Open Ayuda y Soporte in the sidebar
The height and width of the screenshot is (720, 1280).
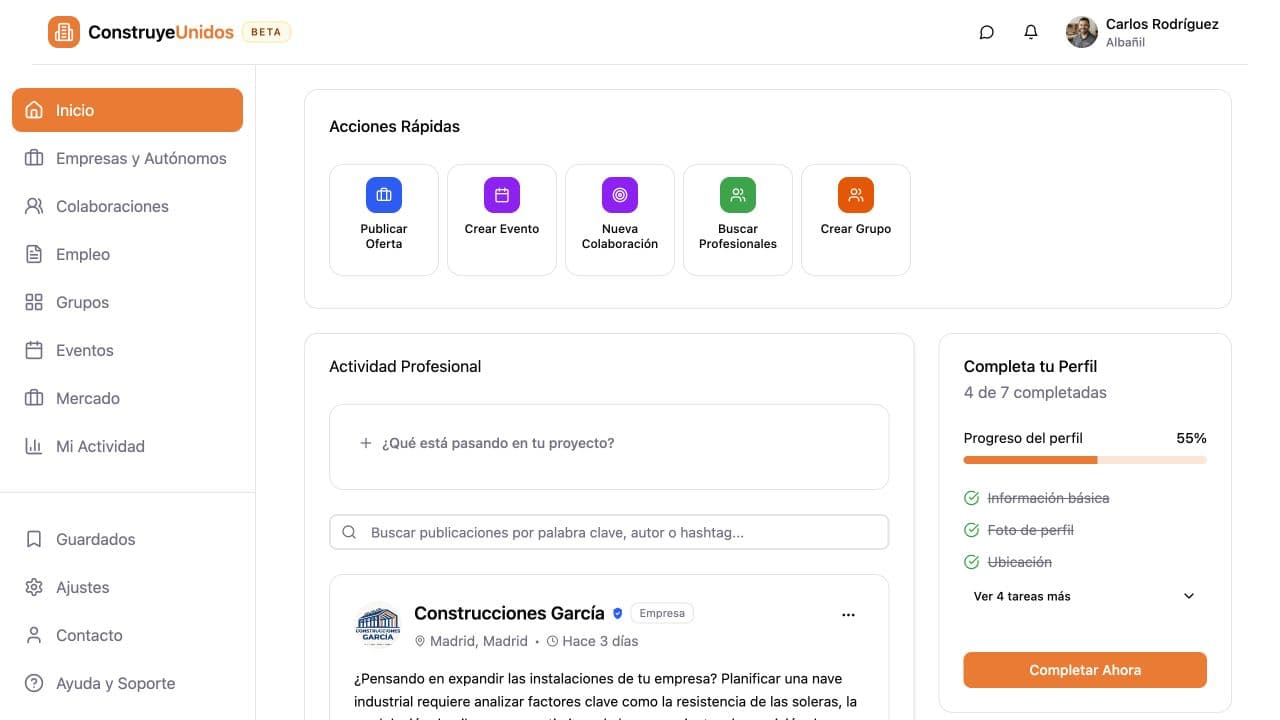pos(127,683)
